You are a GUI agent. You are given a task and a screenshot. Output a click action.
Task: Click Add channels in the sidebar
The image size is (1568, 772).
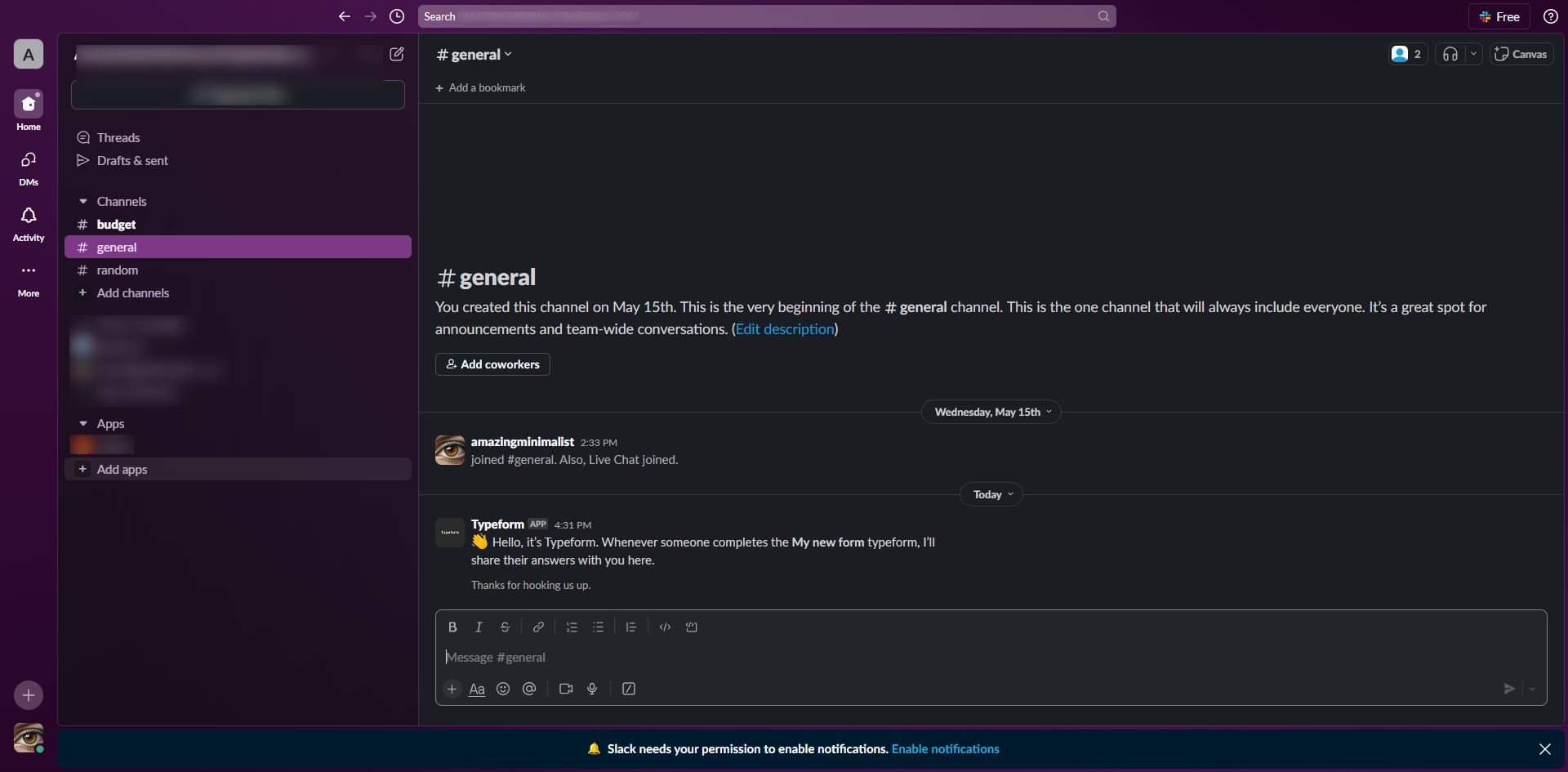click(x=238, y=293)
